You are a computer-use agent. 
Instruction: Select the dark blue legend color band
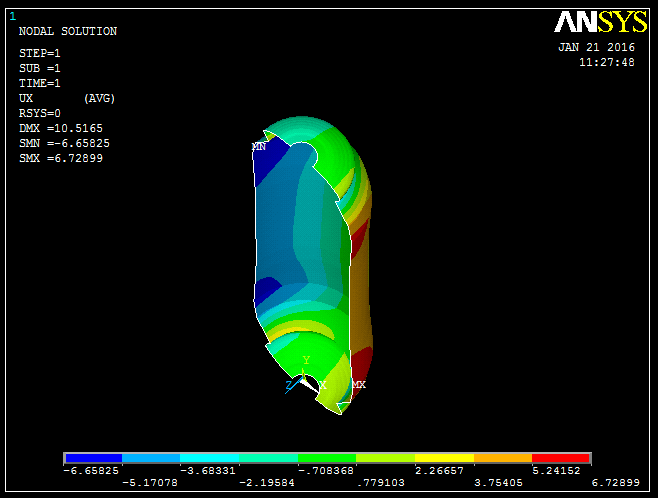(92, 457)
